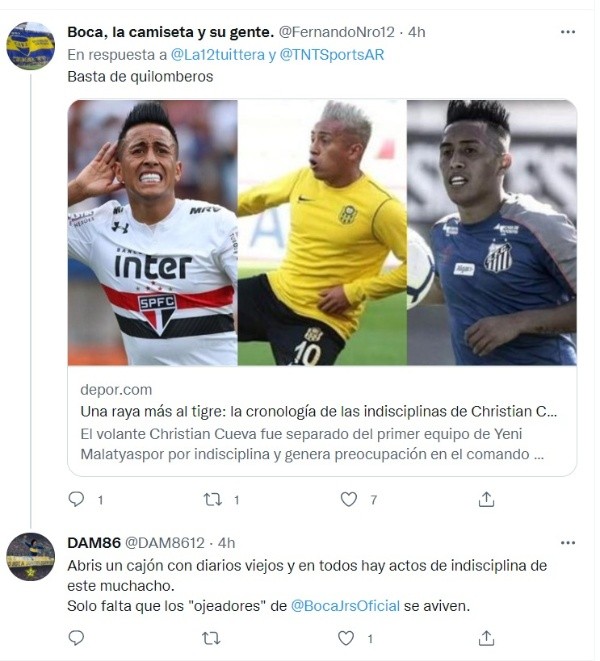Reply to DAM86's tweet

76,638
